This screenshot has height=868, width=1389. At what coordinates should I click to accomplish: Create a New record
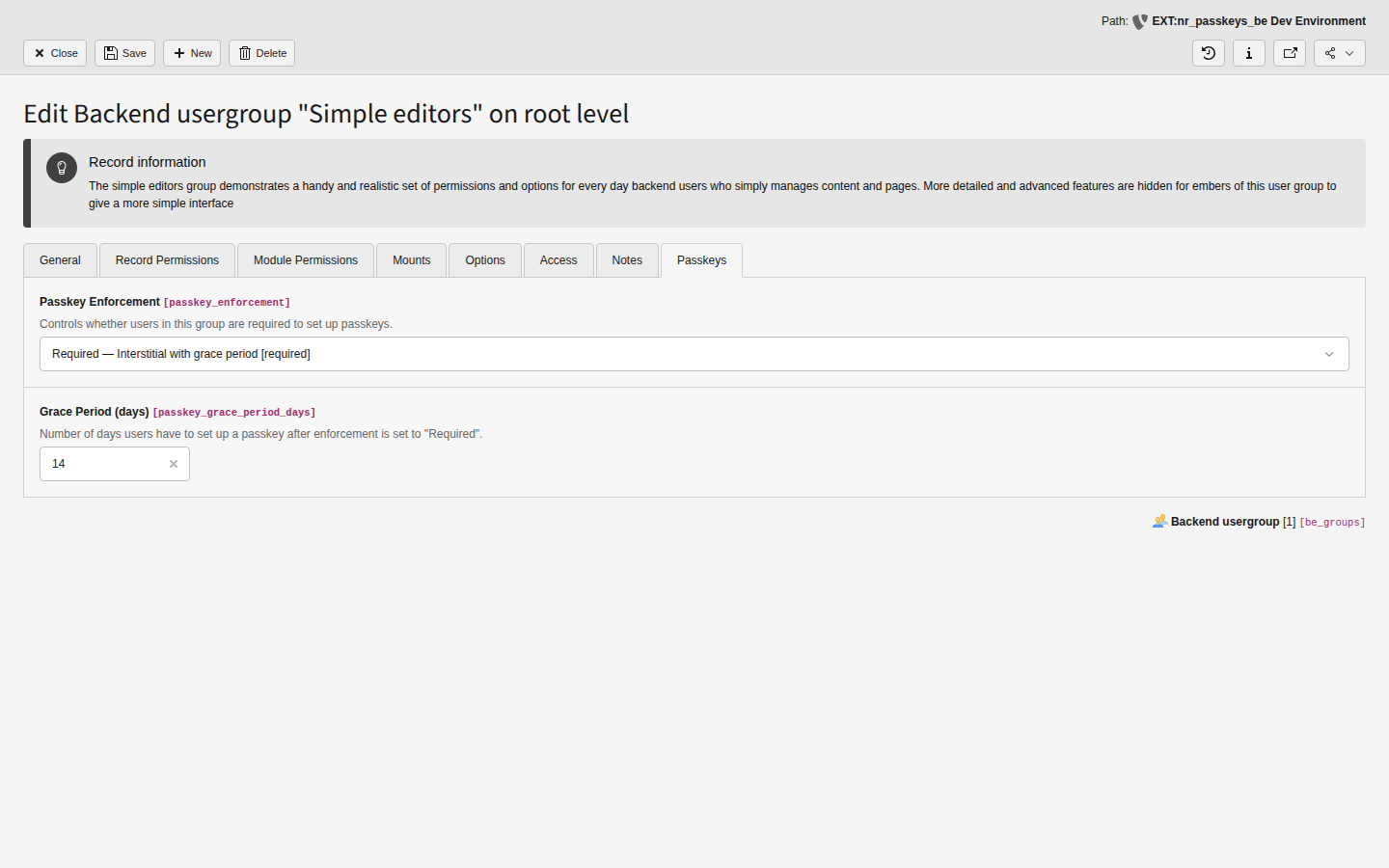pos(192,53)
